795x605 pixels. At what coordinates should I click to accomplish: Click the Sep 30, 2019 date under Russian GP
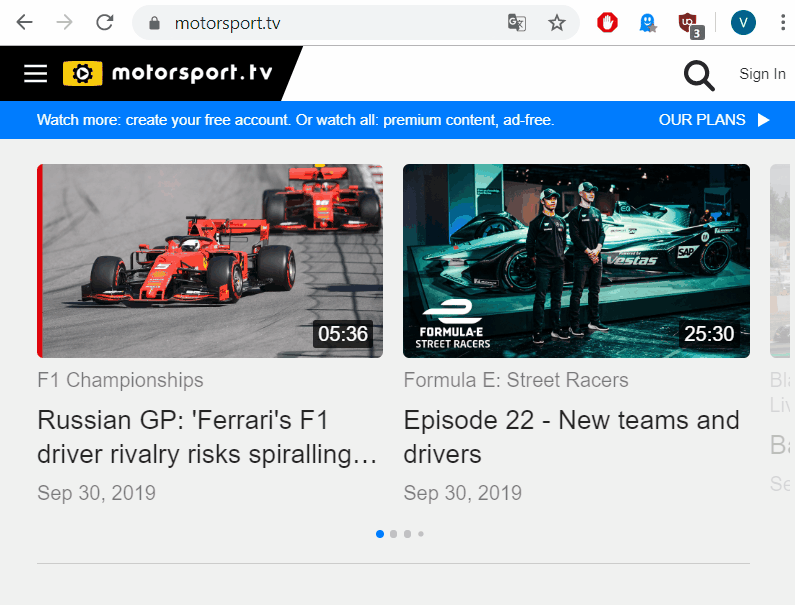click(x=96, y=493)
